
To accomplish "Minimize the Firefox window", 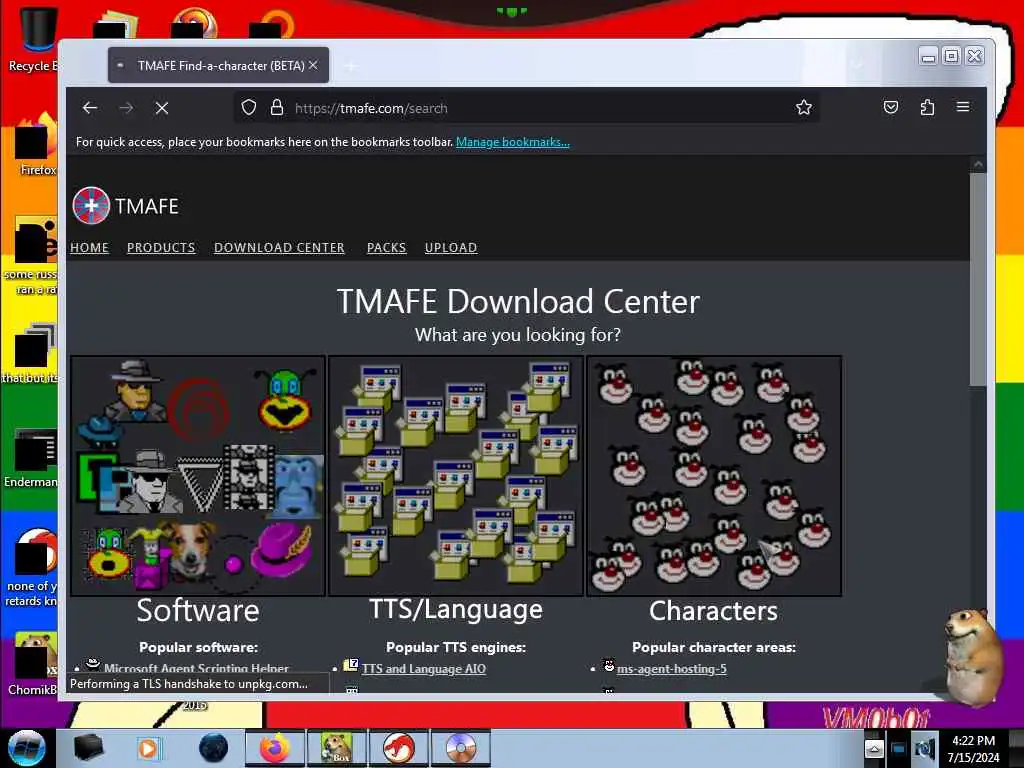I will (x=928, y=56).
